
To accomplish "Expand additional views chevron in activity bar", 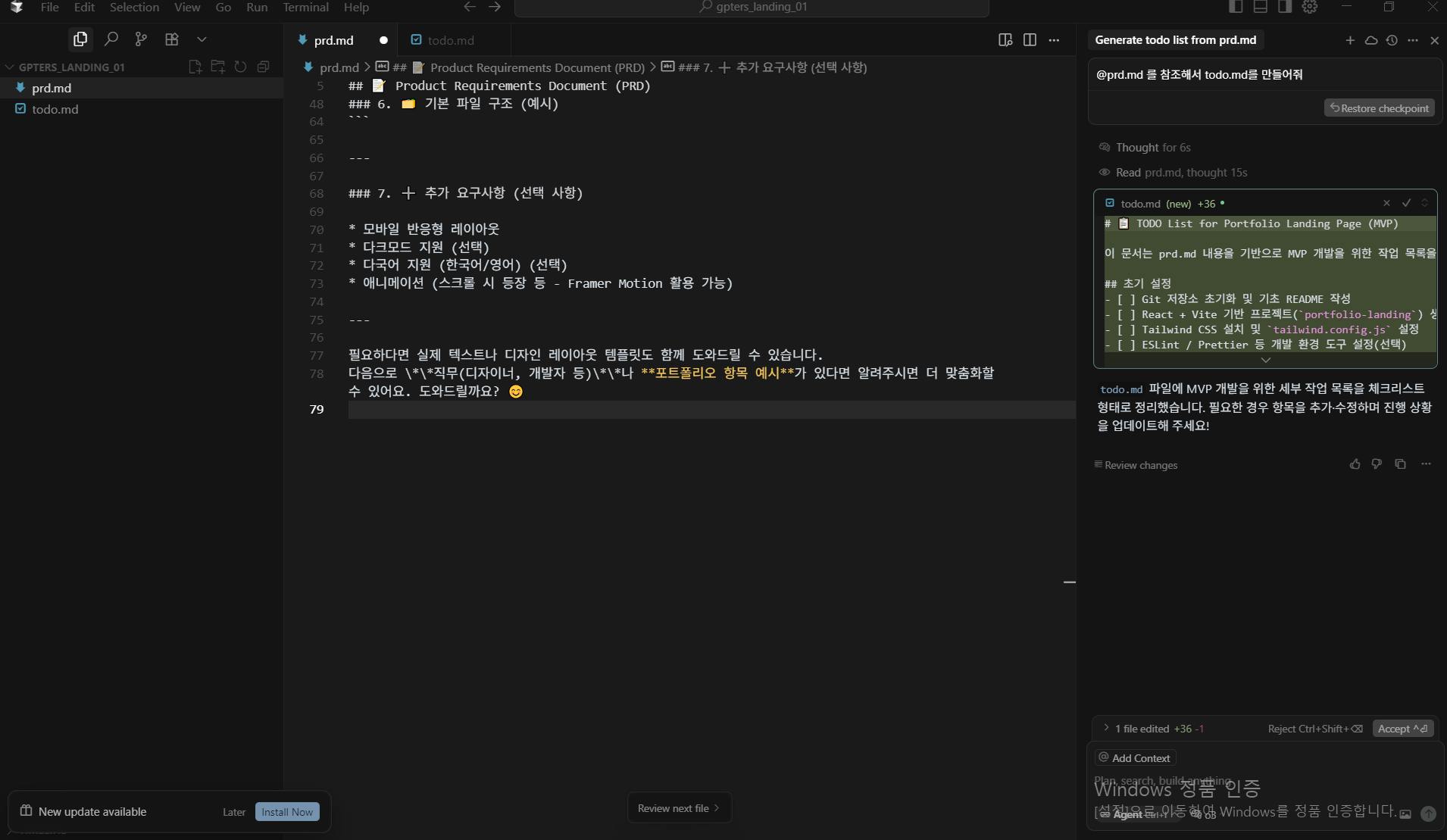I will click(202, 39).
